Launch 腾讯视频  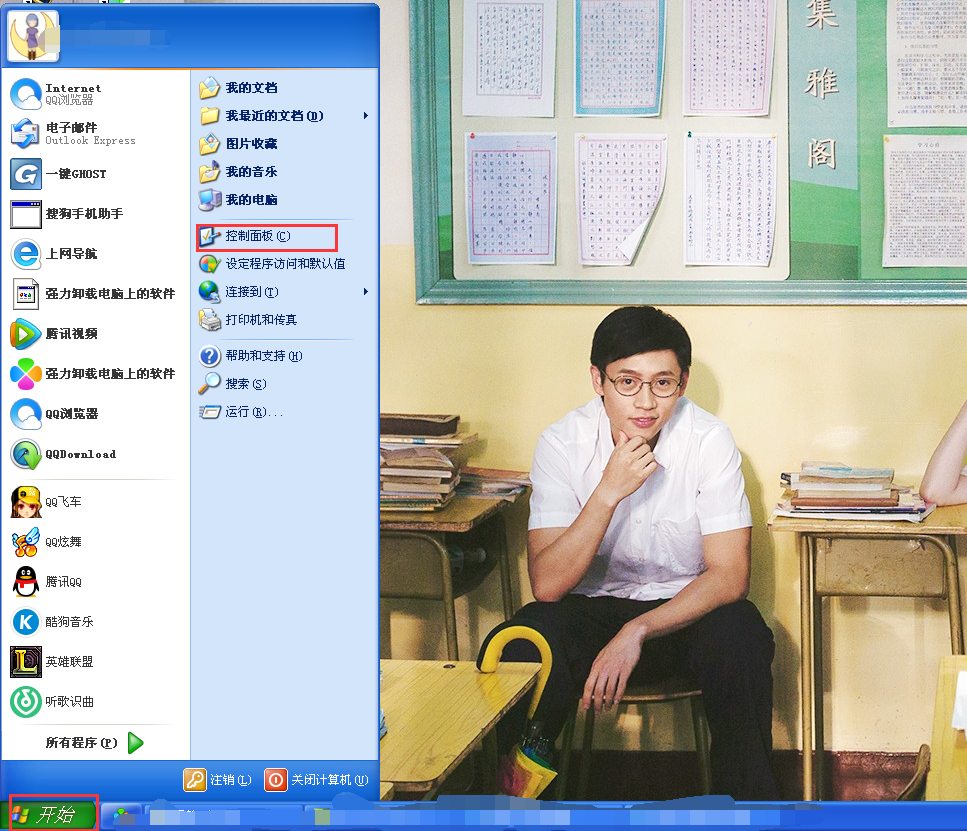click(95, 334)
